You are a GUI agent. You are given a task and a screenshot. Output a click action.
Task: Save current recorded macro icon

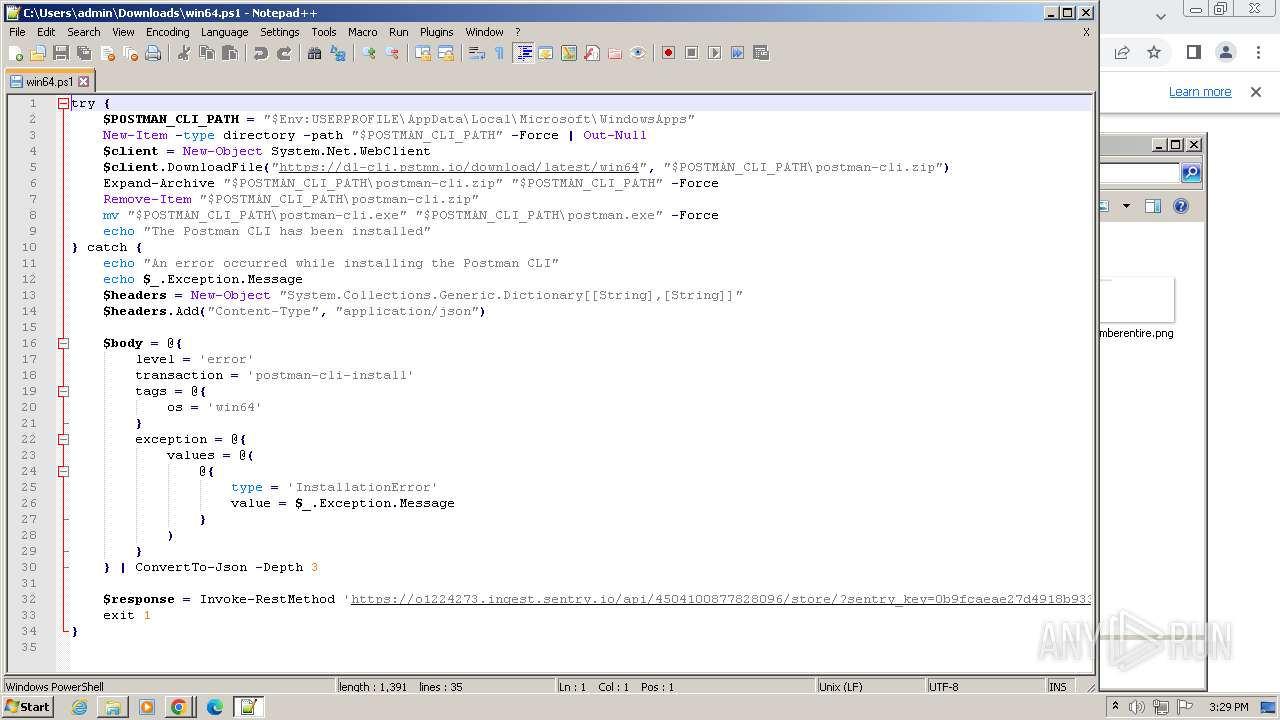(x=760, y=53)
